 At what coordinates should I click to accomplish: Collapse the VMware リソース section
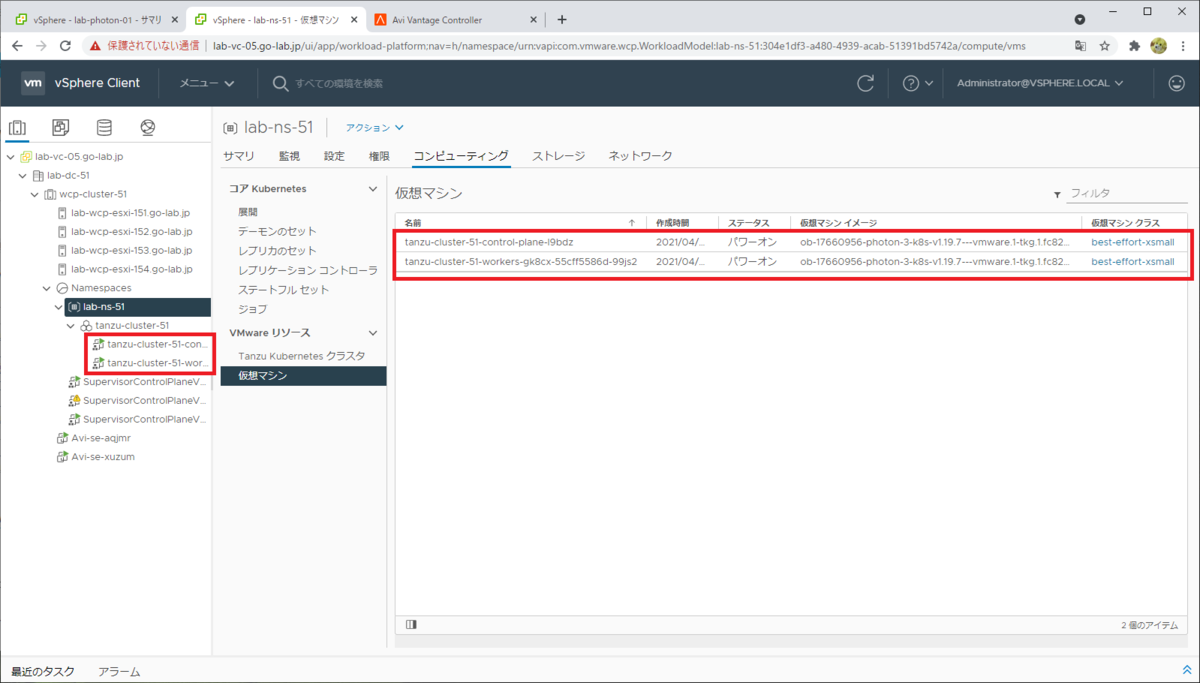pyautogui.click(x=373, y=333)
